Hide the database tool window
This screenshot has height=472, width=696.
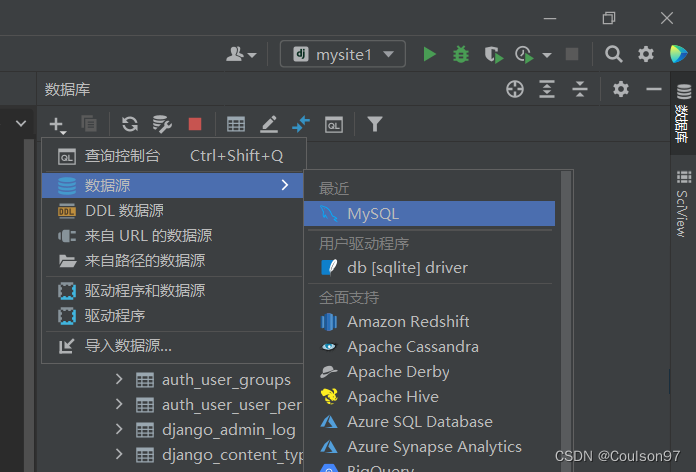pos(654,89)
